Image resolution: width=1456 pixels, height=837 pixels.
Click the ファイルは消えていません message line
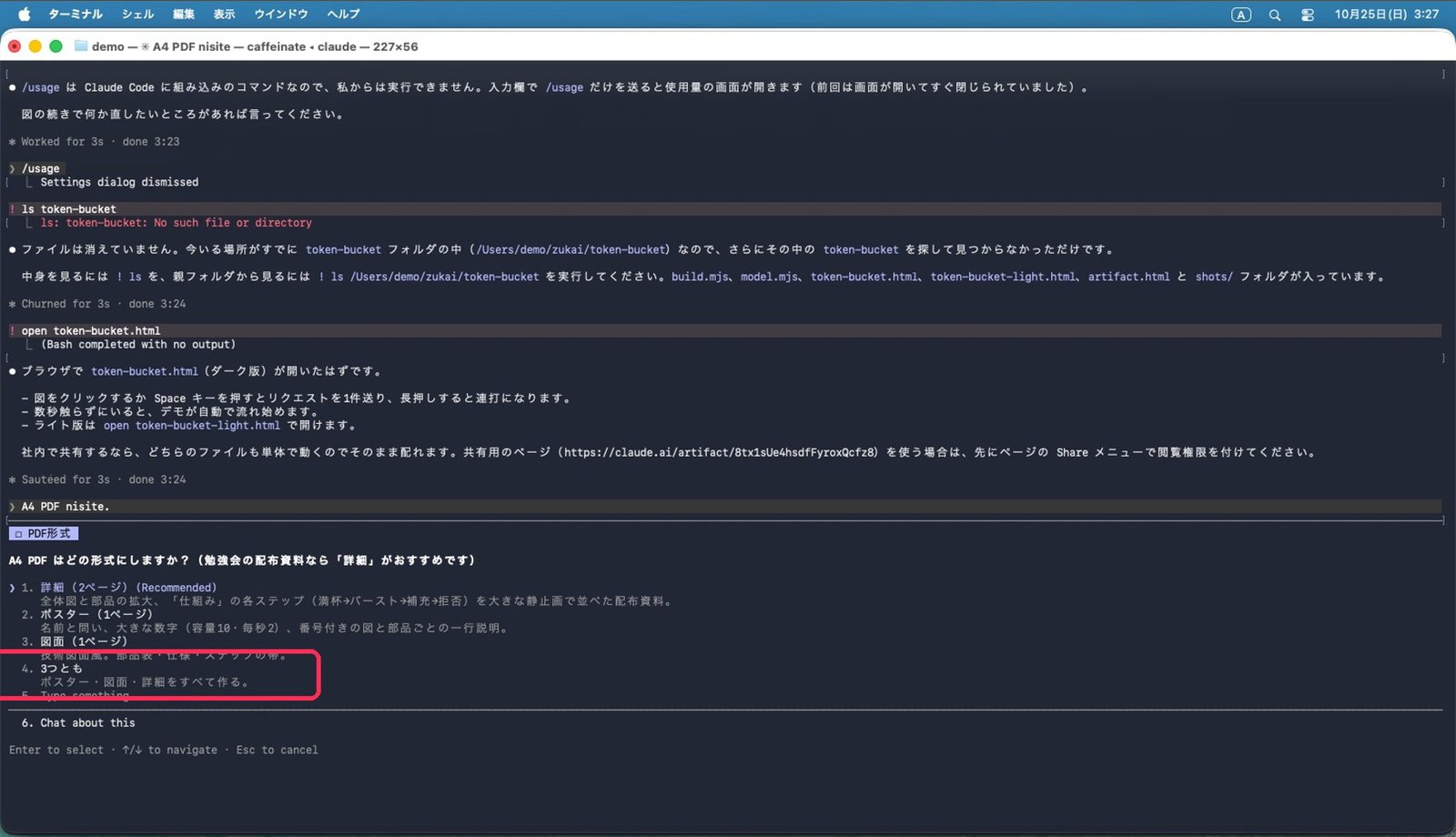coord(561,249)
